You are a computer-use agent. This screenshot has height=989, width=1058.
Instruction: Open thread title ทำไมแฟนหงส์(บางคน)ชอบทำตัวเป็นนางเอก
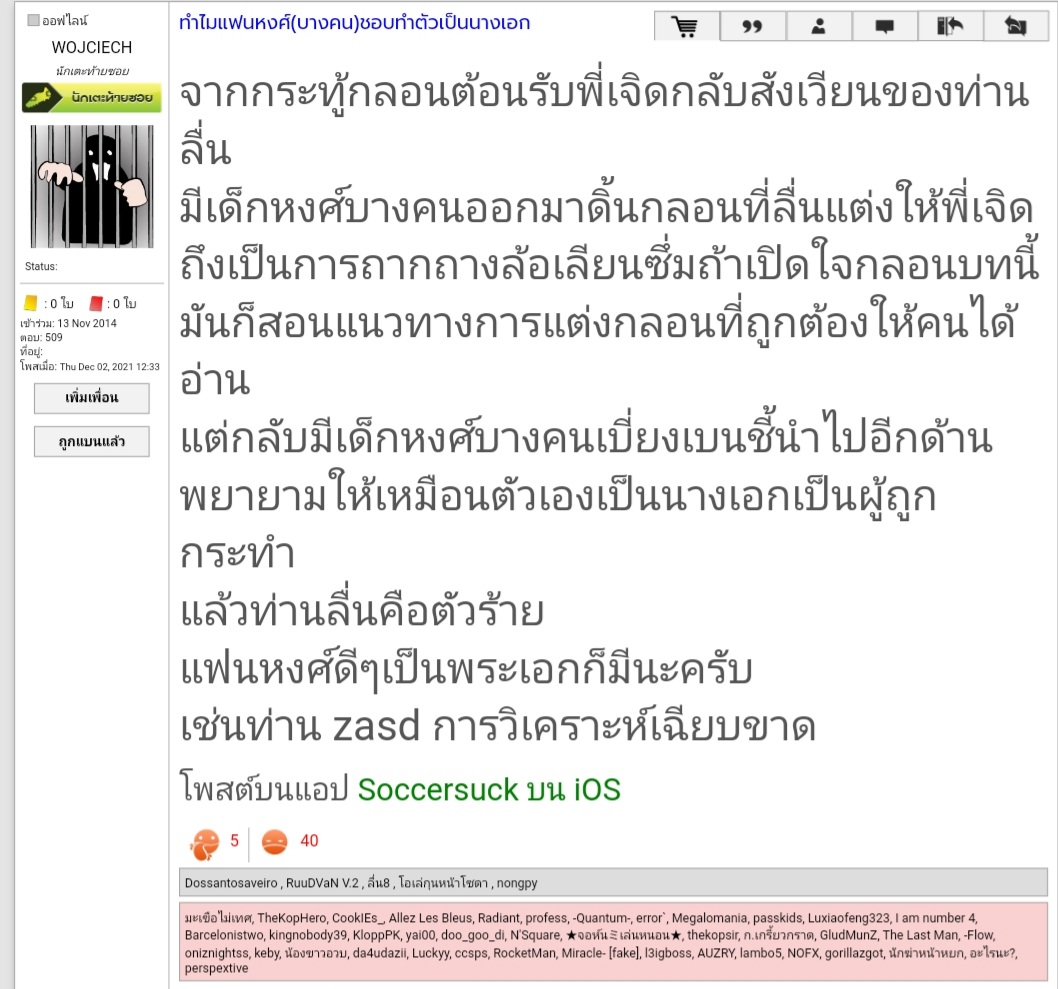354,23
